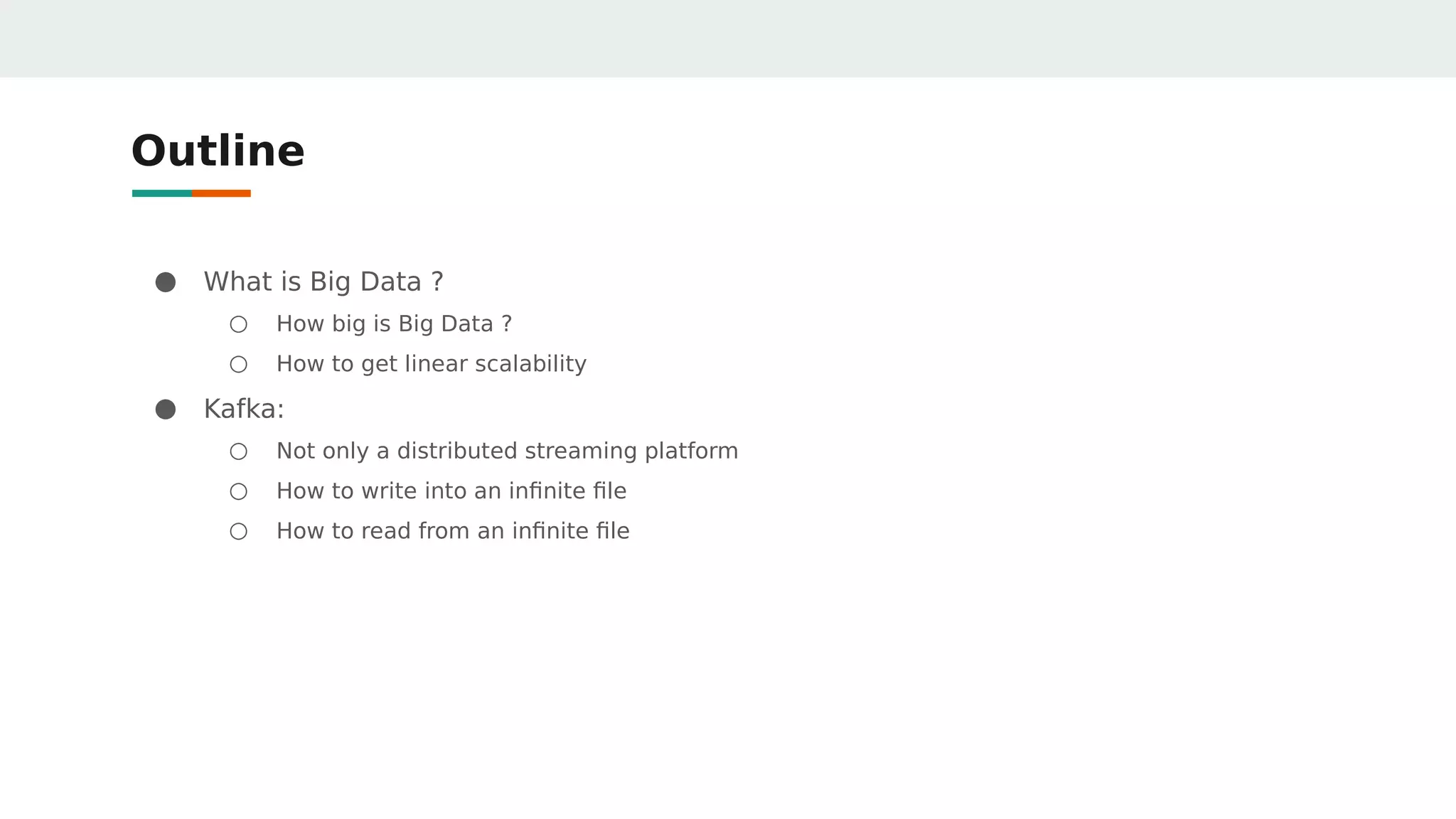Screen dimensions: 1456x819
Task: Click hollow bullet beside How big is Big Data
Action: pos(239,324)
